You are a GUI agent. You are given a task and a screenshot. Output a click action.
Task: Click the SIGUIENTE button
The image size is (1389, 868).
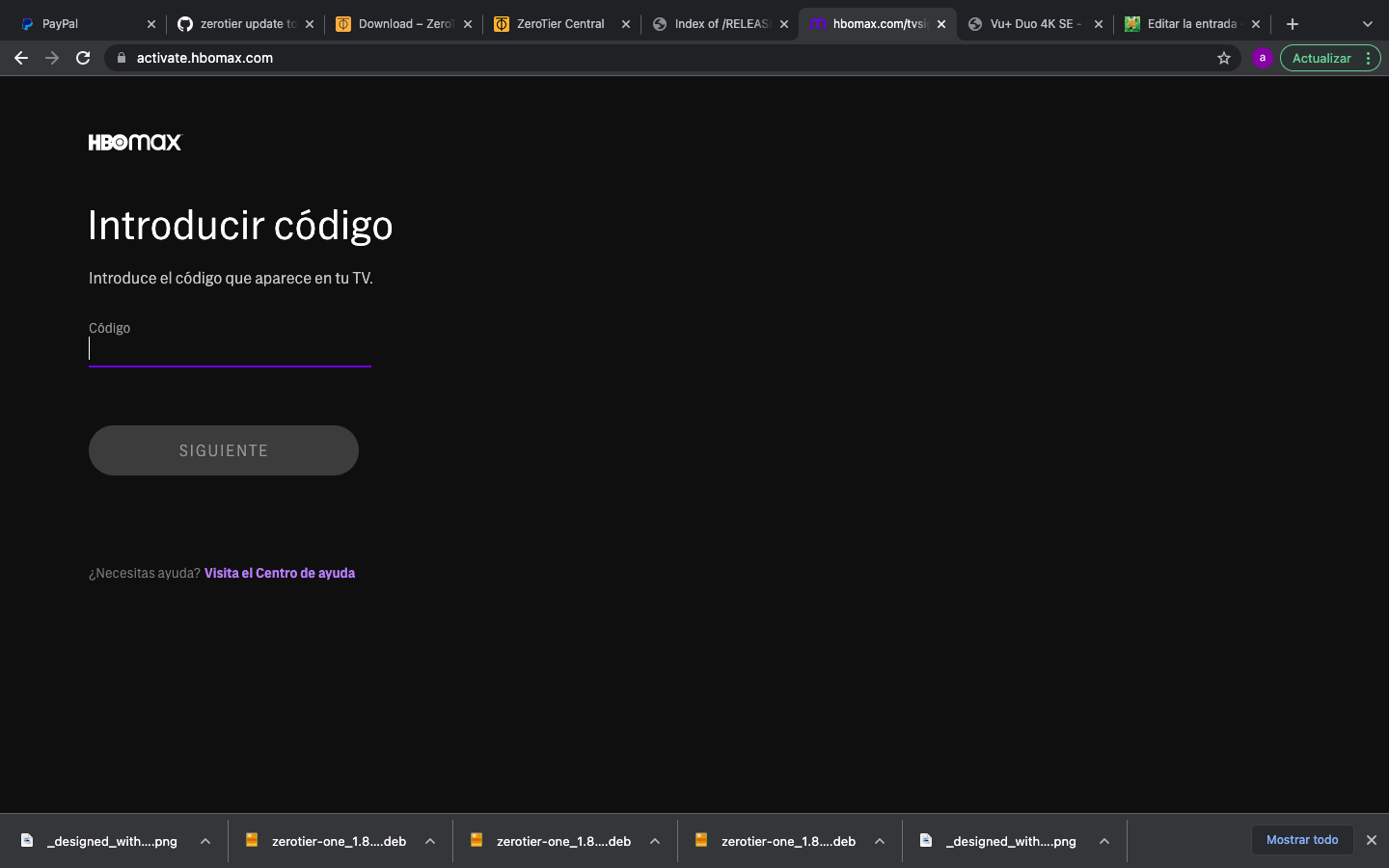pyautogui.click(x=224, y=450)
